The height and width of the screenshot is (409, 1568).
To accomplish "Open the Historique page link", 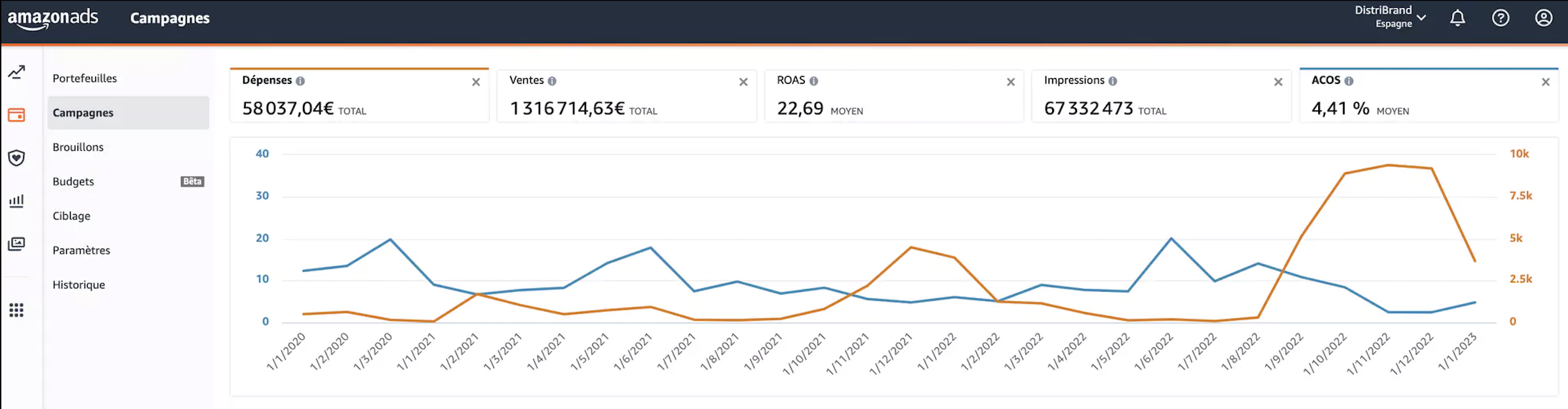I will coord(79,285).
